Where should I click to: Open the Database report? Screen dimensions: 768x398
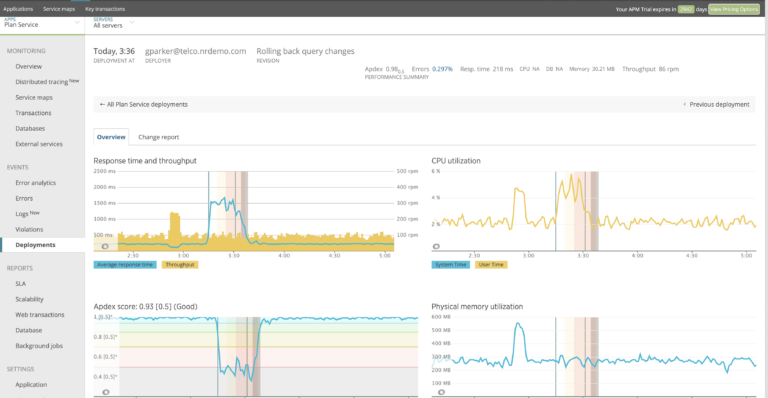click(28, 330)
